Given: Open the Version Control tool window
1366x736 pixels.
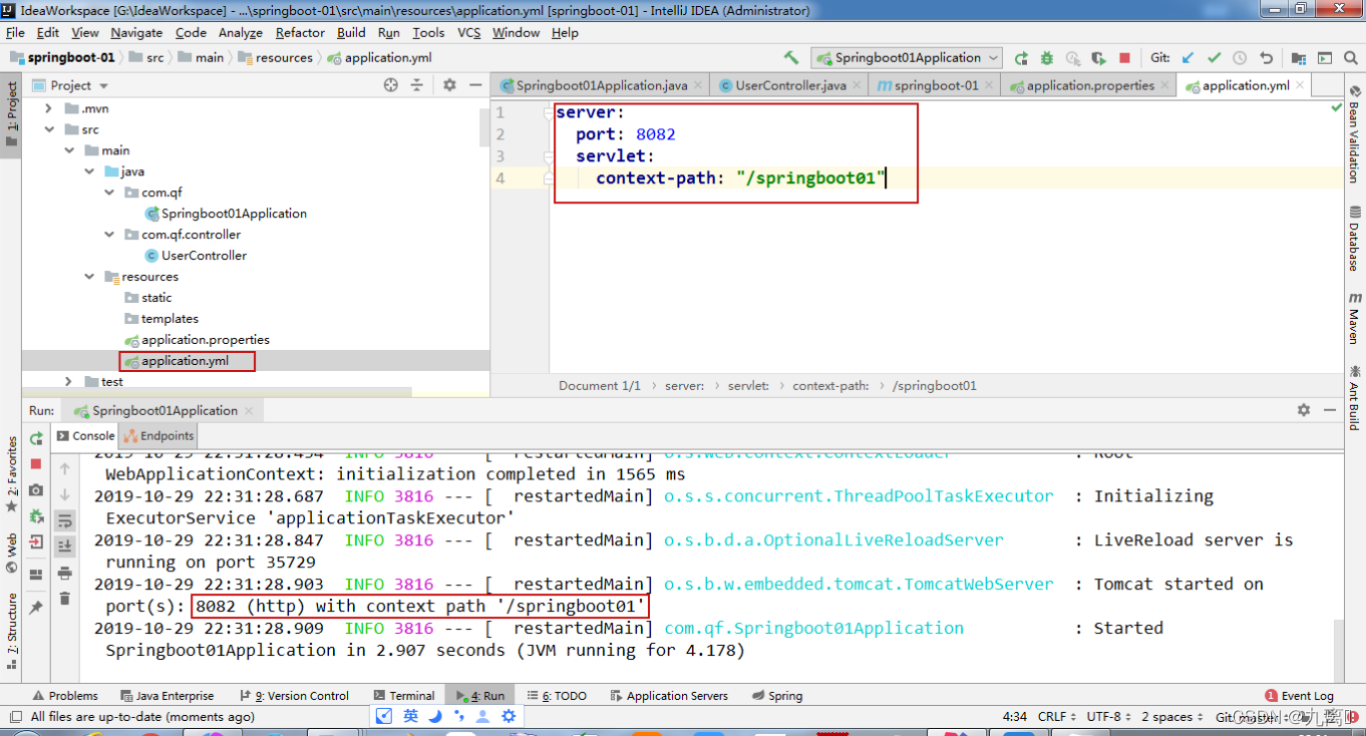Looking at the screenshot, I should [x=295, y=695].
